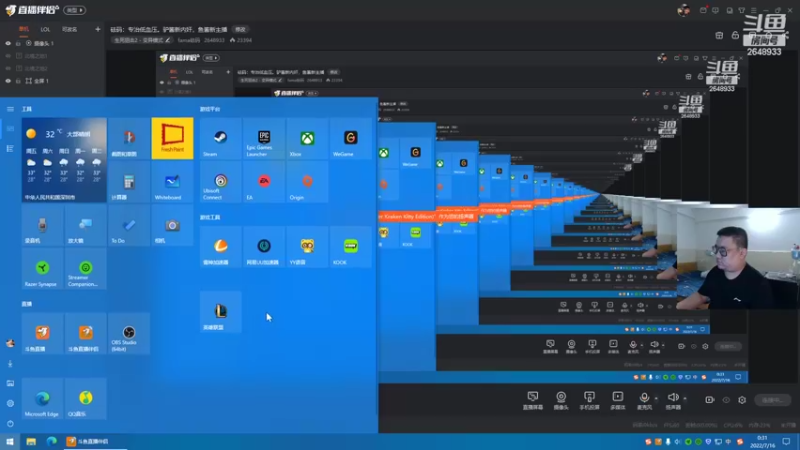Open the Steam tile
The image size is (800, 450).
pyautogui.click(x=220, y=139)
